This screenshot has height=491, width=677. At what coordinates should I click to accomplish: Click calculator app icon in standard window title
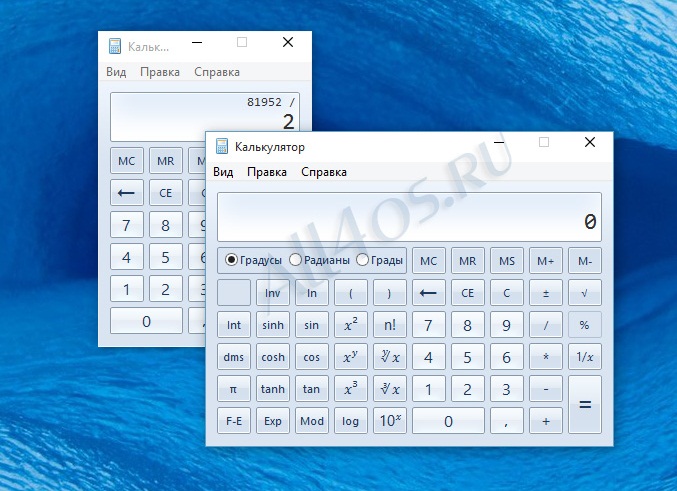pos(115,46)
